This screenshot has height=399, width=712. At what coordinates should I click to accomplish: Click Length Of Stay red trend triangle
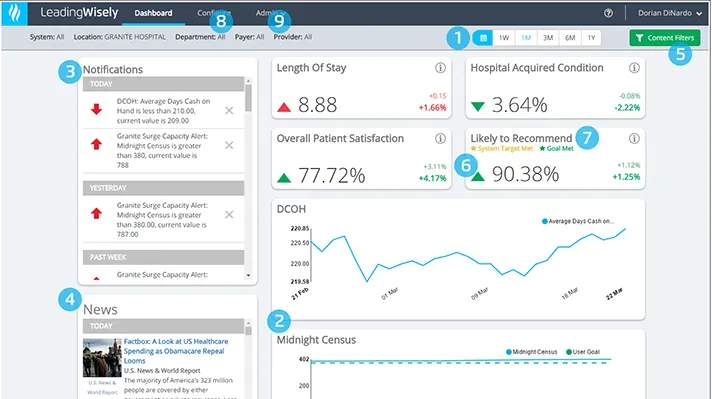(284, 107)
